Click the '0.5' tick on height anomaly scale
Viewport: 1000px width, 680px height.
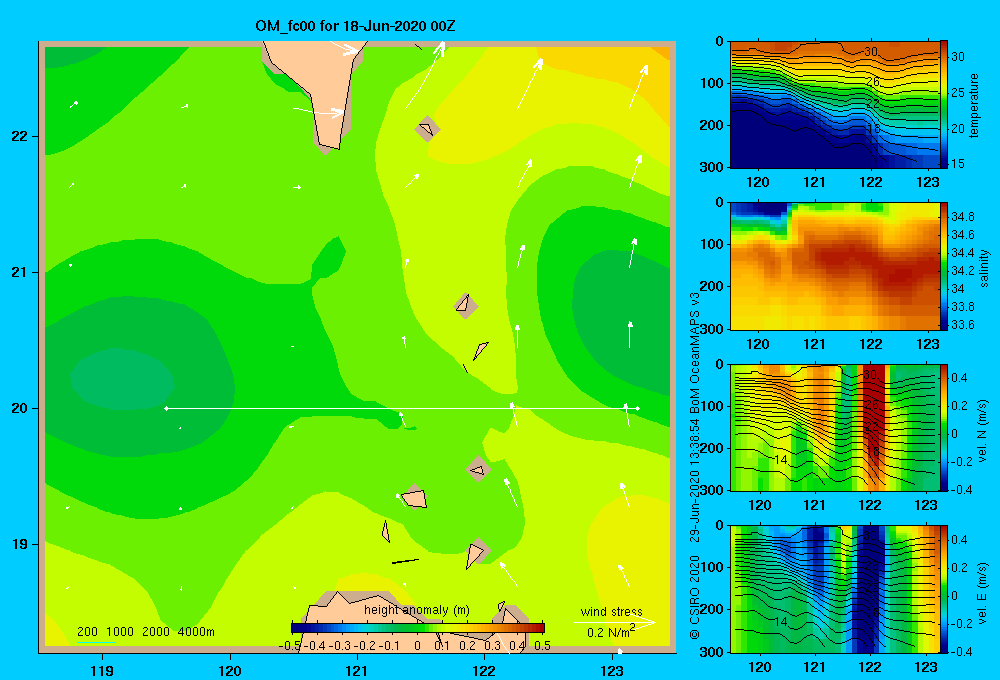click(542, 646)
